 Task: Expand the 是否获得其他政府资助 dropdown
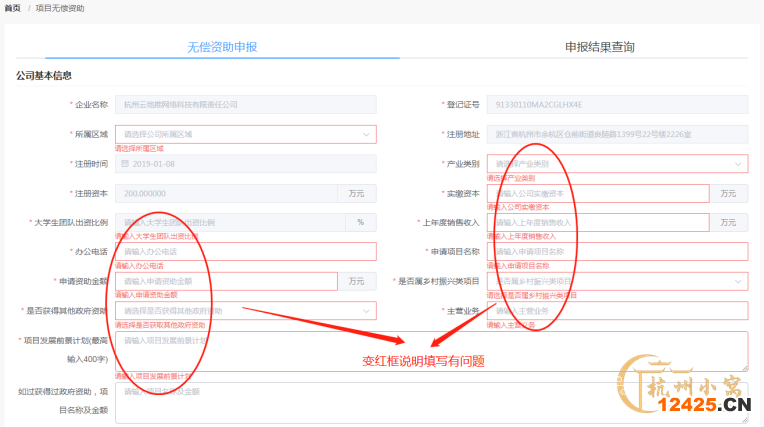pos(245,311)
